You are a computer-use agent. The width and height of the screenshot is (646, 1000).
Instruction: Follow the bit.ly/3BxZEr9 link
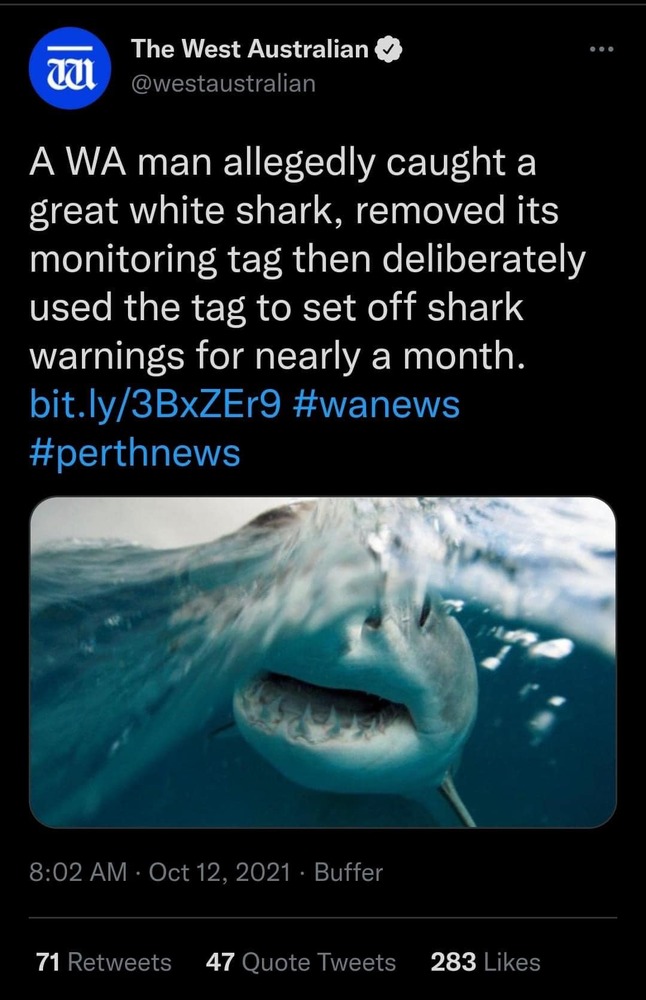pos(155,404)
